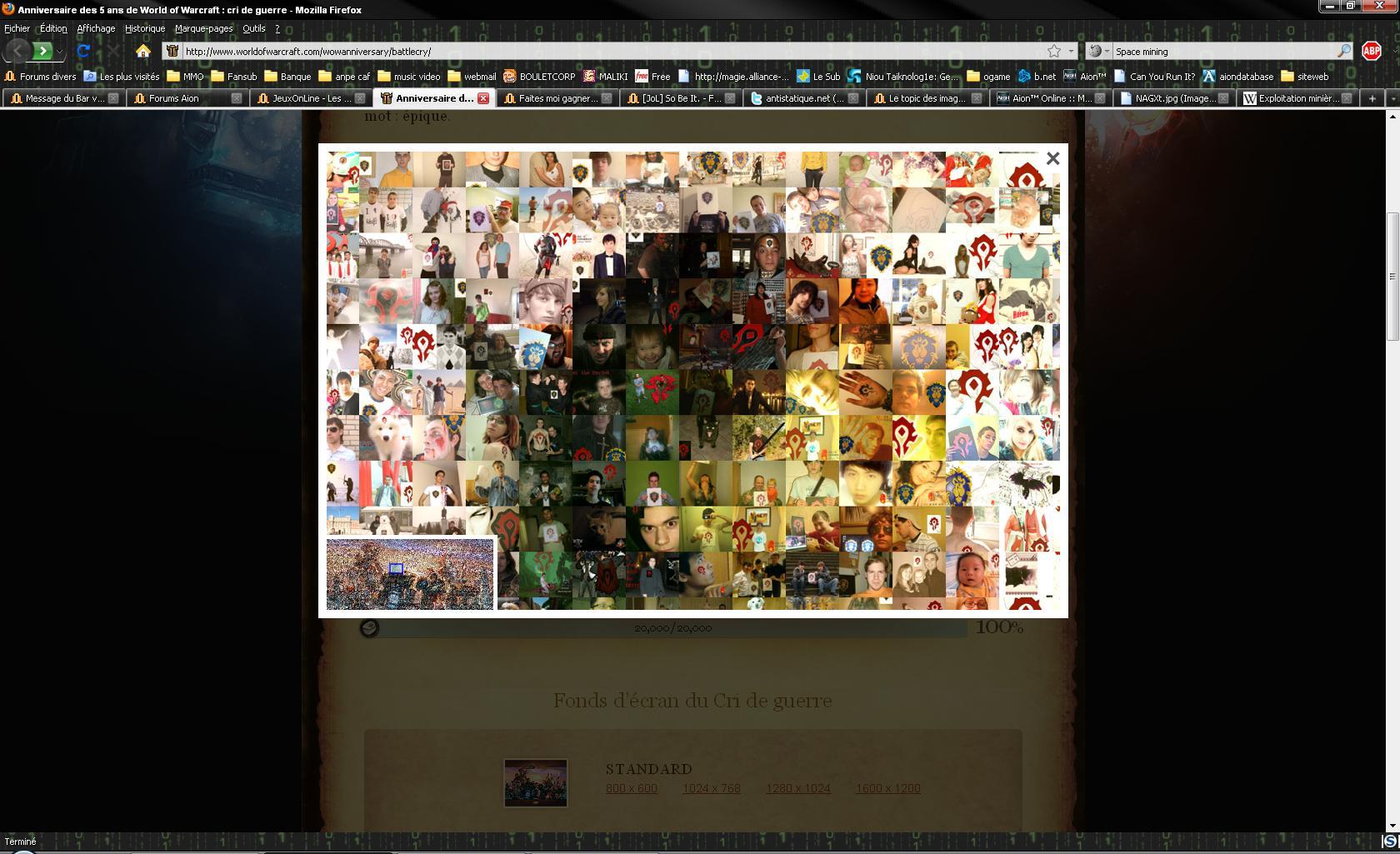Open the search engine selector dropdown
The image size is (1400, 854).
1100,52
